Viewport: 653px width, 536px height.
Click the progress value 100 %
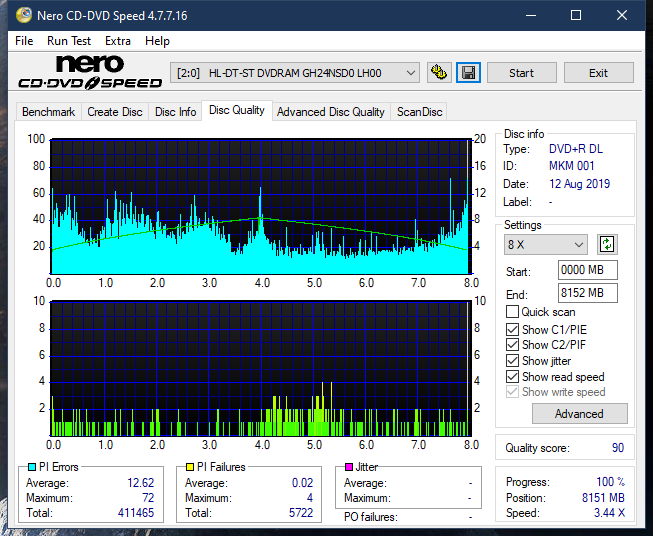(610, 482)
